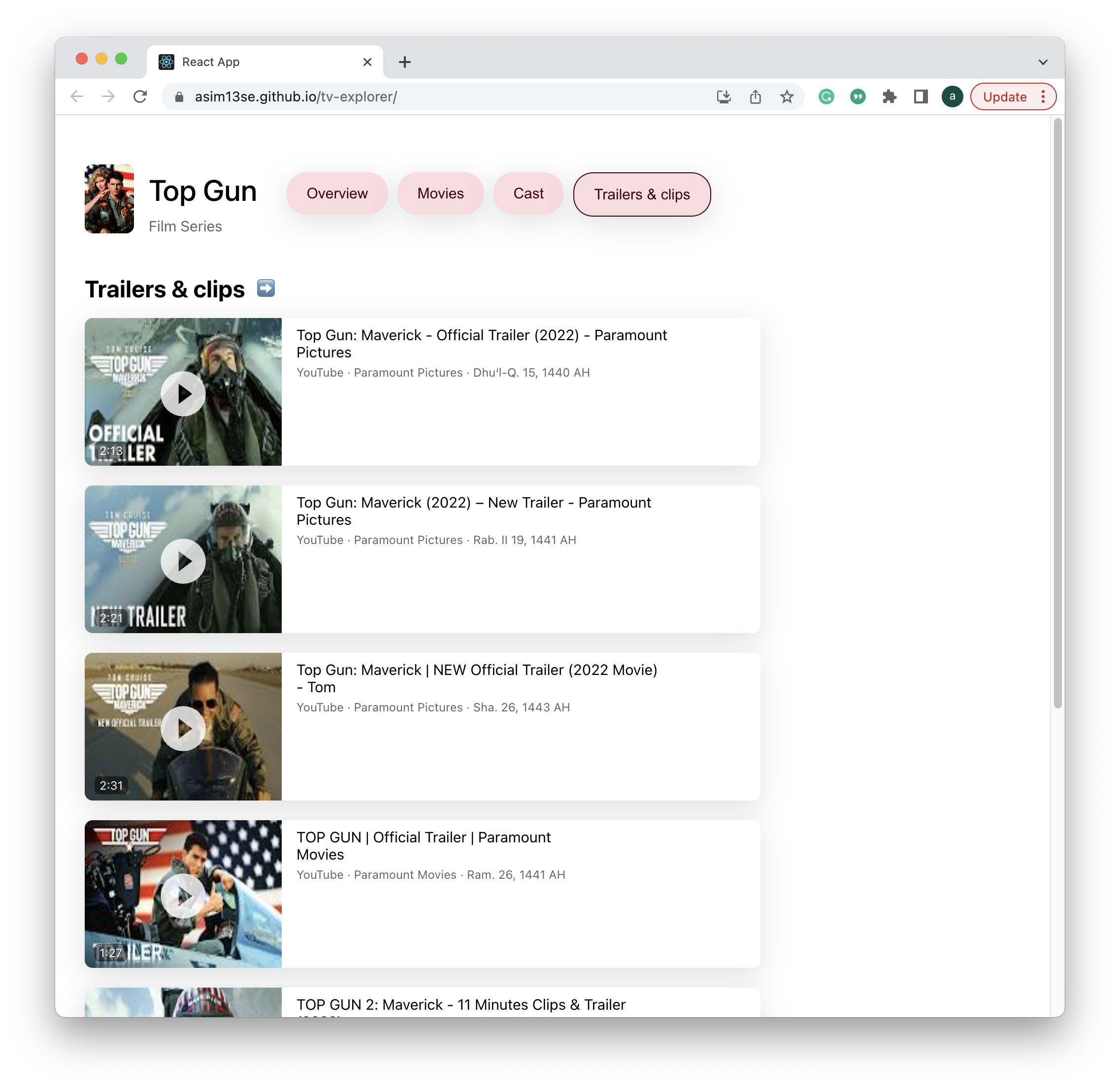
Task: Click the share page icon in address bar
Action: coord(755,97)
